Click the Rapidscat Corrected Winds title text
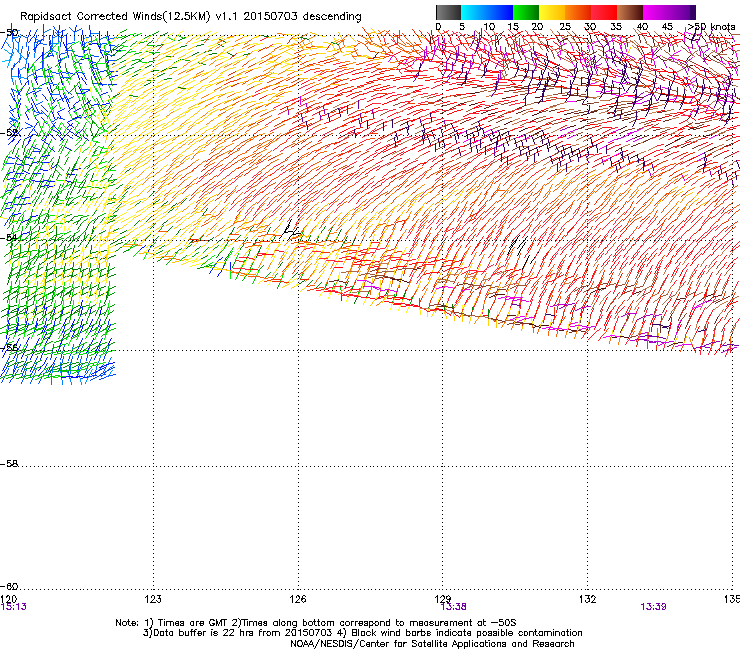The height and width of the screenshot is (650, 740). [191, 17]
